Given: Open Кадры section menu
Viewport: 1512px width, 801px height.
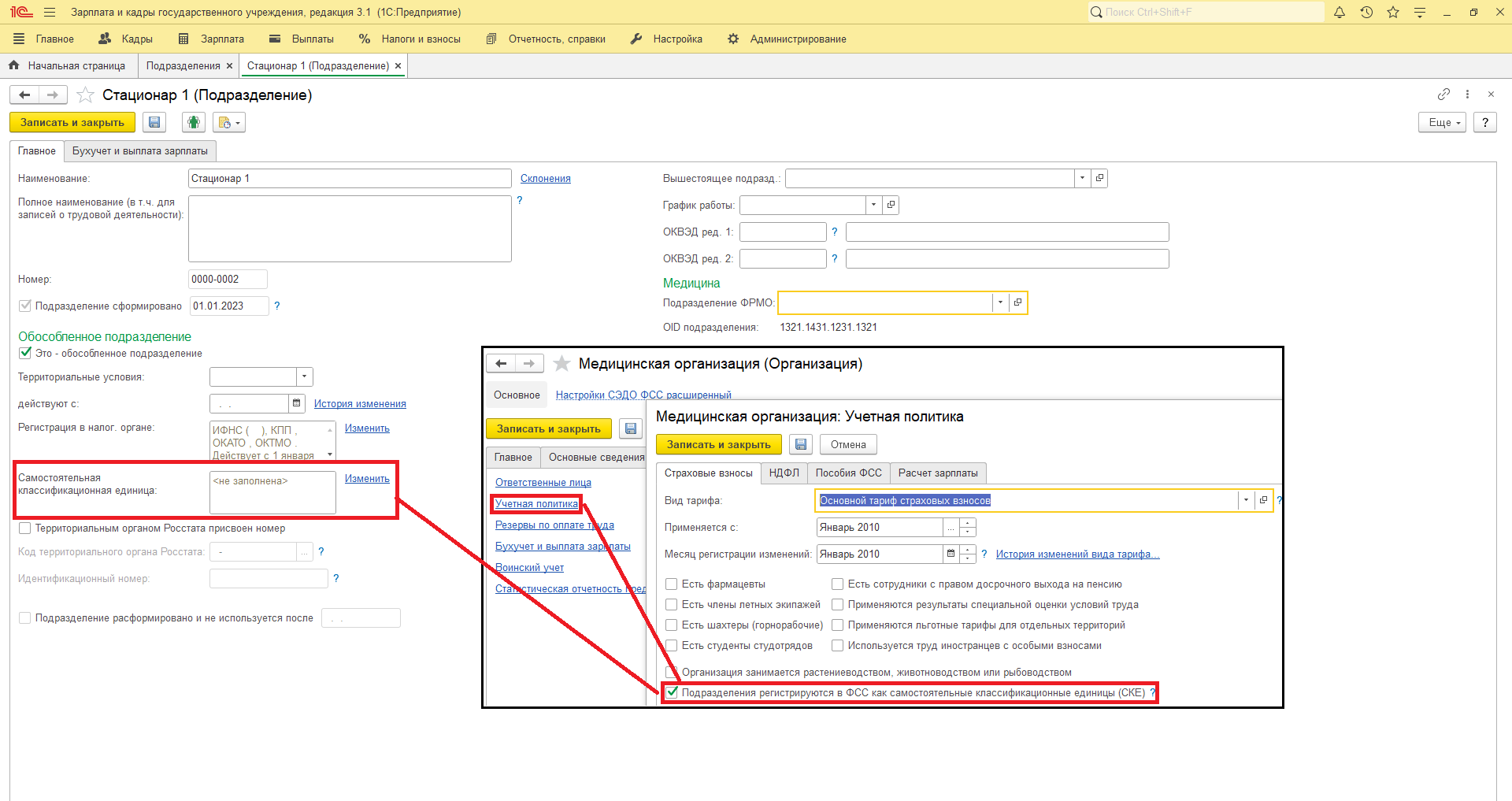Looking at the screenshot, I should point(126,39).
